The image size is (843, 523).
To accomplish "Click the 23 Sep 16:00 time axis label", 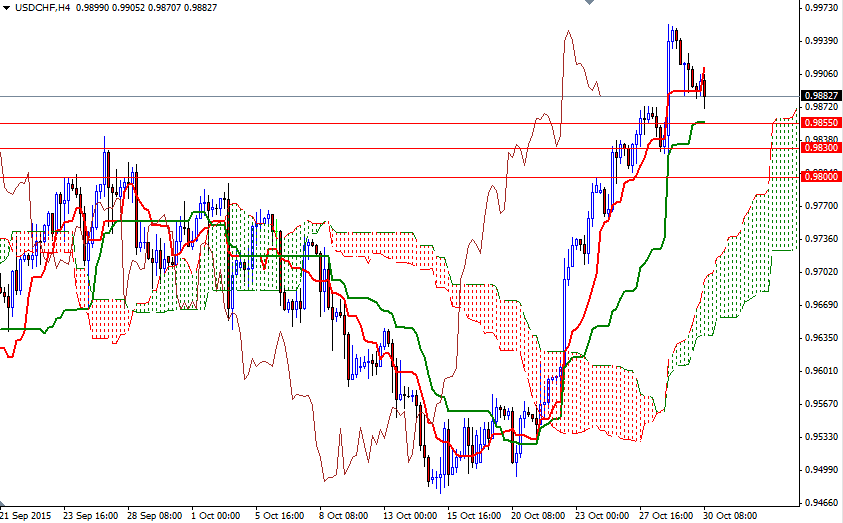I will [90, 515].
